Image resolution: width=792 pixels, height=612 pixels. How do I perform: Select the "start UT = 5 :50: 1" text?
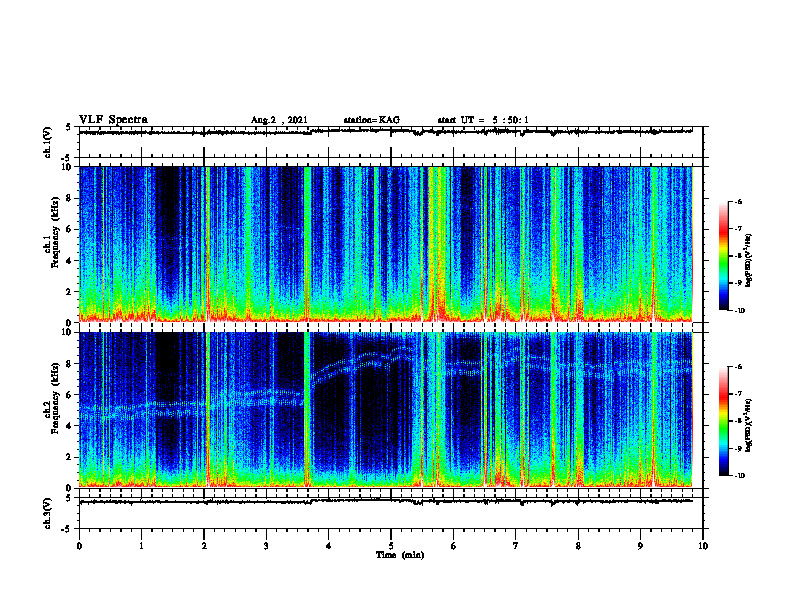click(483, 120)
